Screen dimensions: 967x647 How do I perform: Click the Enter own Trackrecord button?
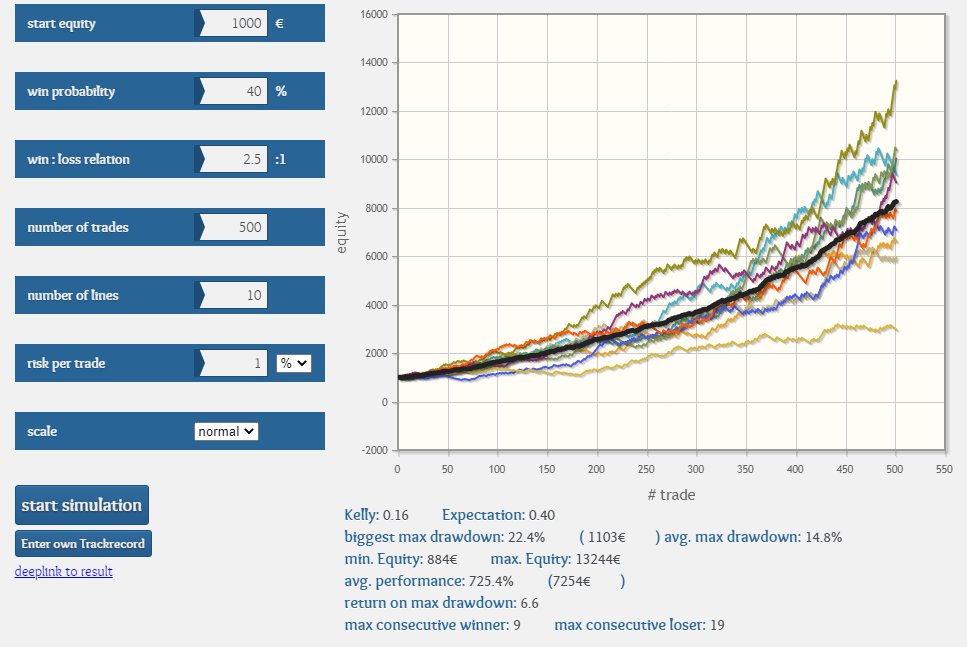82,543
